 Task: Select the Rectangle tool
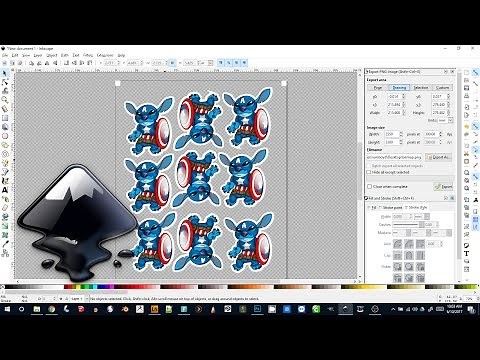(5, 118)
